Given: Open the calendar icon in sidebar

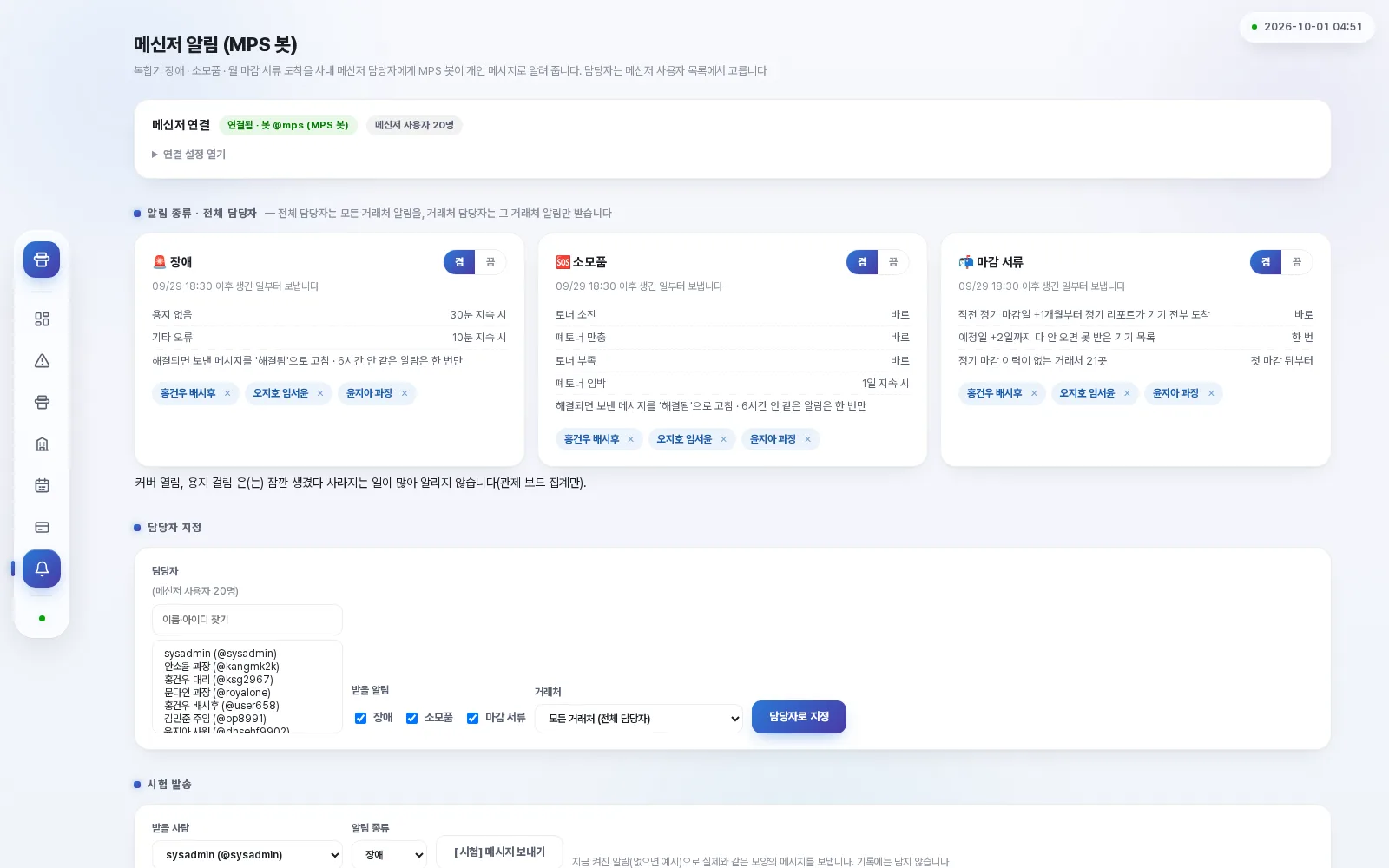Looking at the screenshot, I should [x=42, y=486].
